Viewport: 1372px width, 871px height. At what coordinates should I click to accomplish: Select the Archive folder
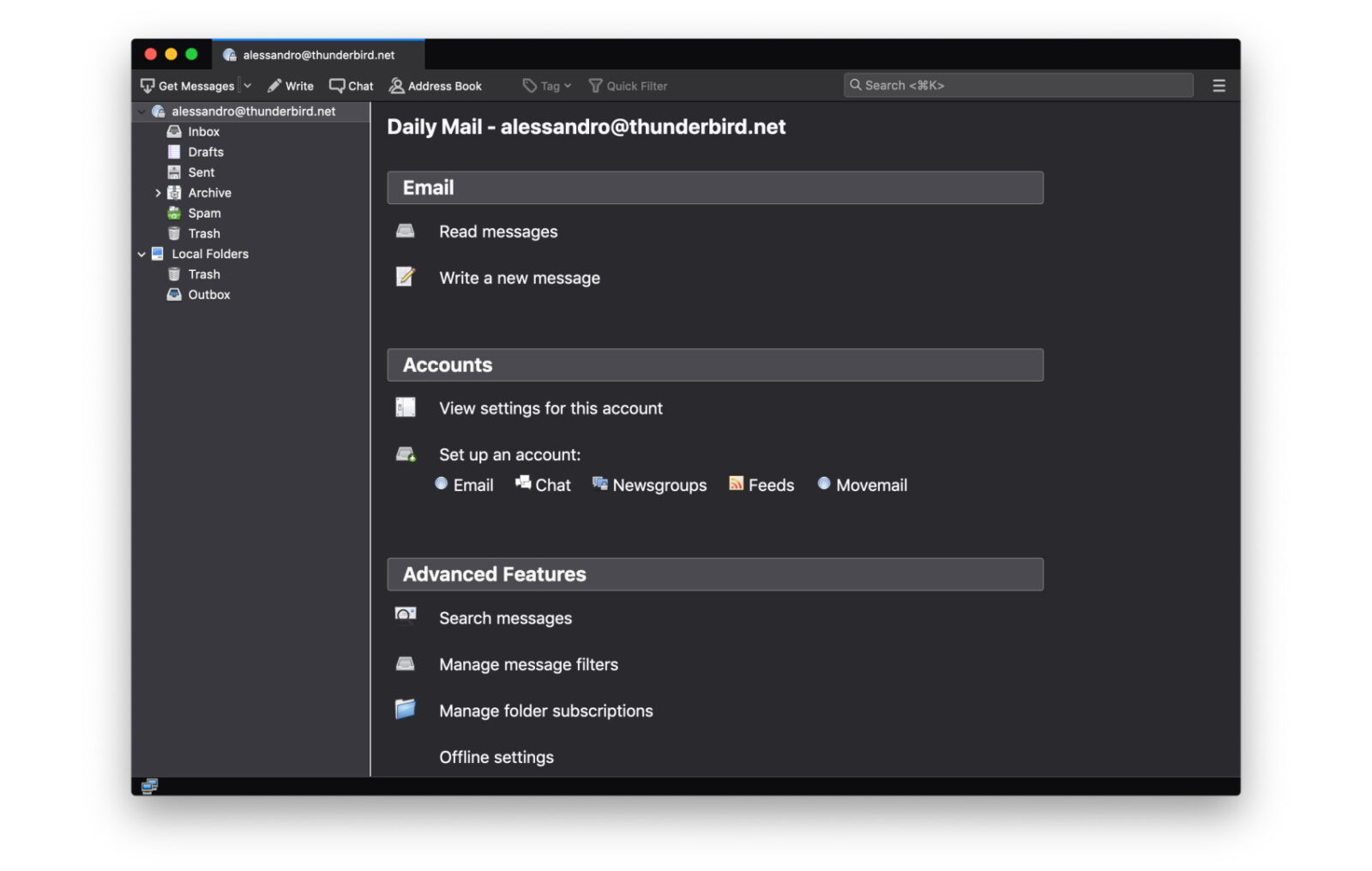pos(210,193)
